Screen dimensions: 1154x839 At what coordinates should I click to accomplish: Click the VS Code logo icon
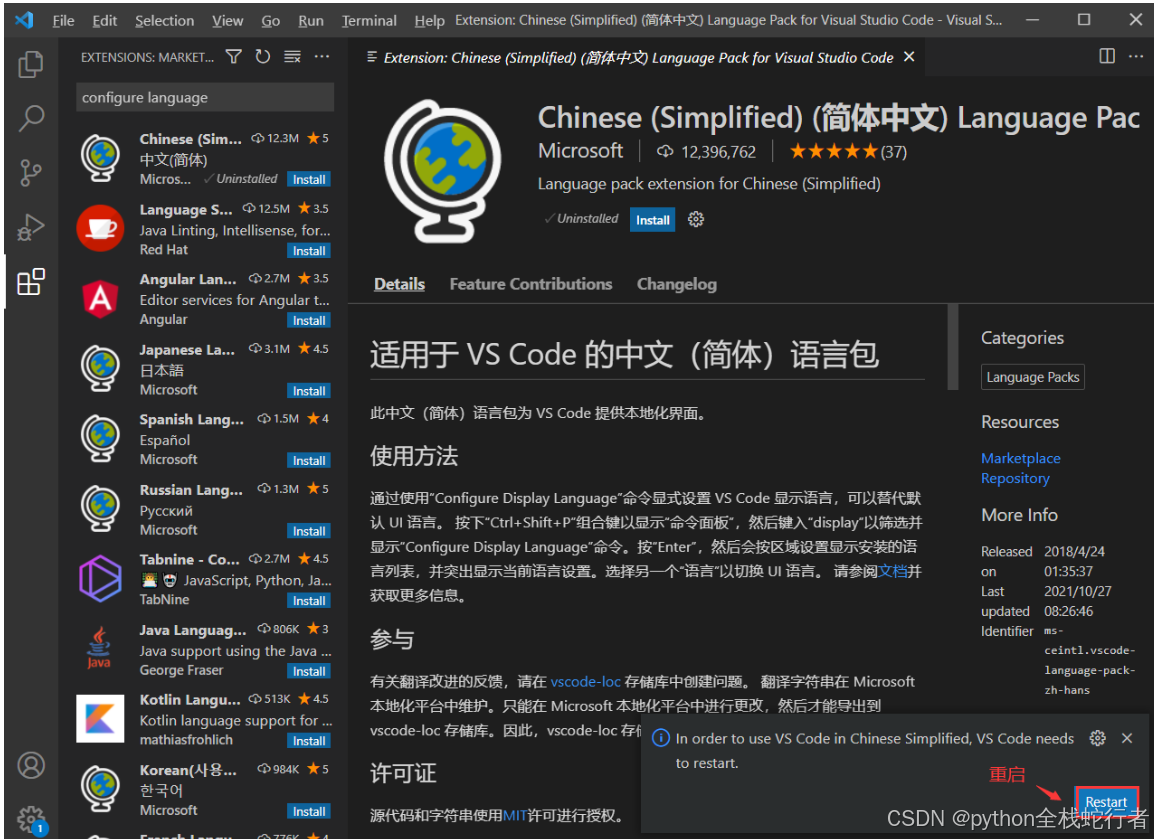coord(24,20)
